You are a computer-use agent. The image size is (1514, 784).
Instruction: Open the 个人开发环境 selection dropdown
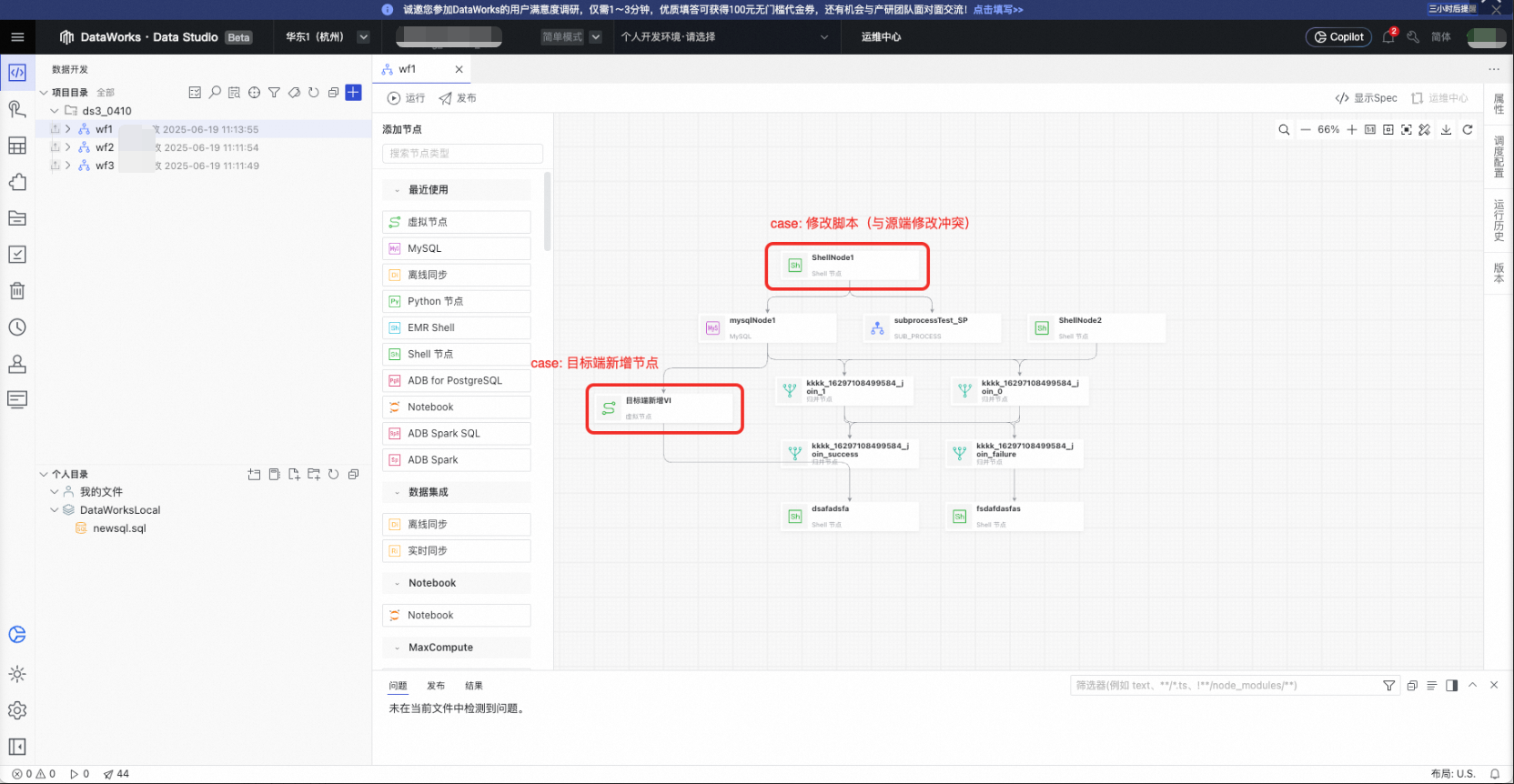[724, 37]
